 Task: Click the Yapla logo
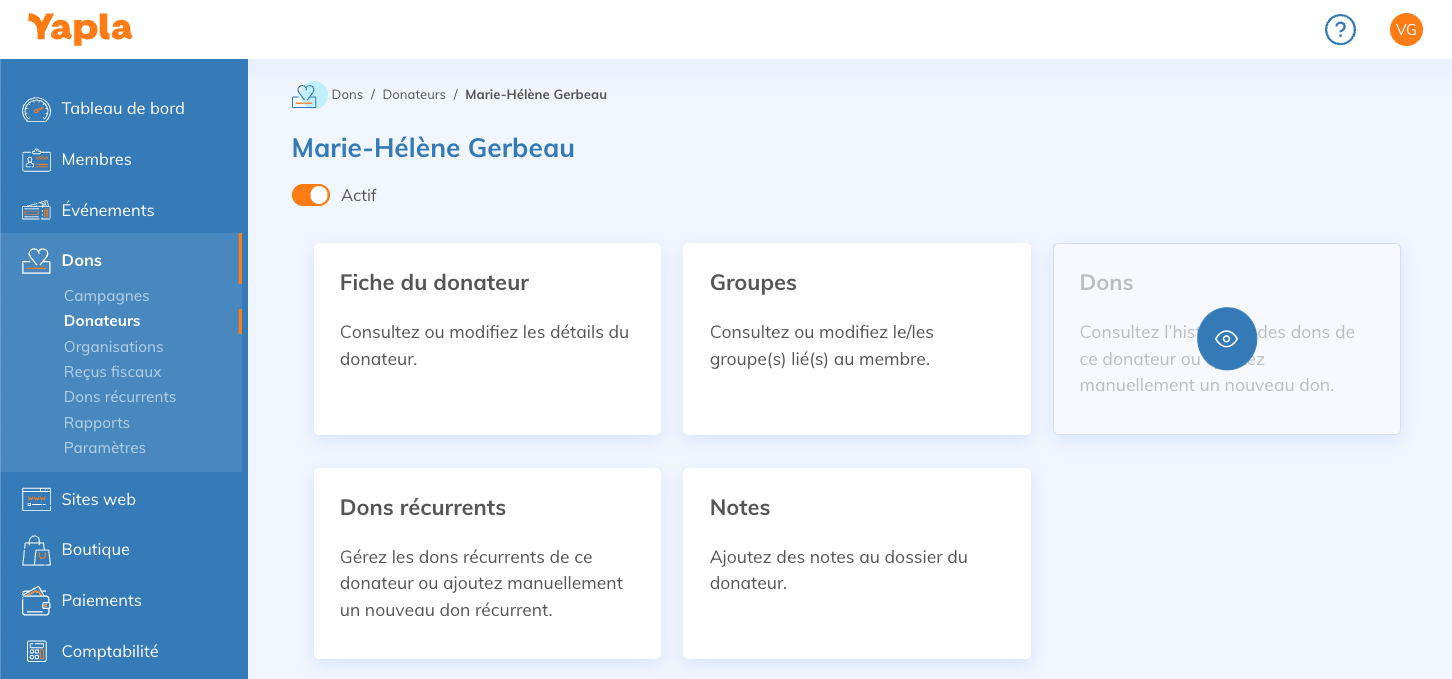80,29
